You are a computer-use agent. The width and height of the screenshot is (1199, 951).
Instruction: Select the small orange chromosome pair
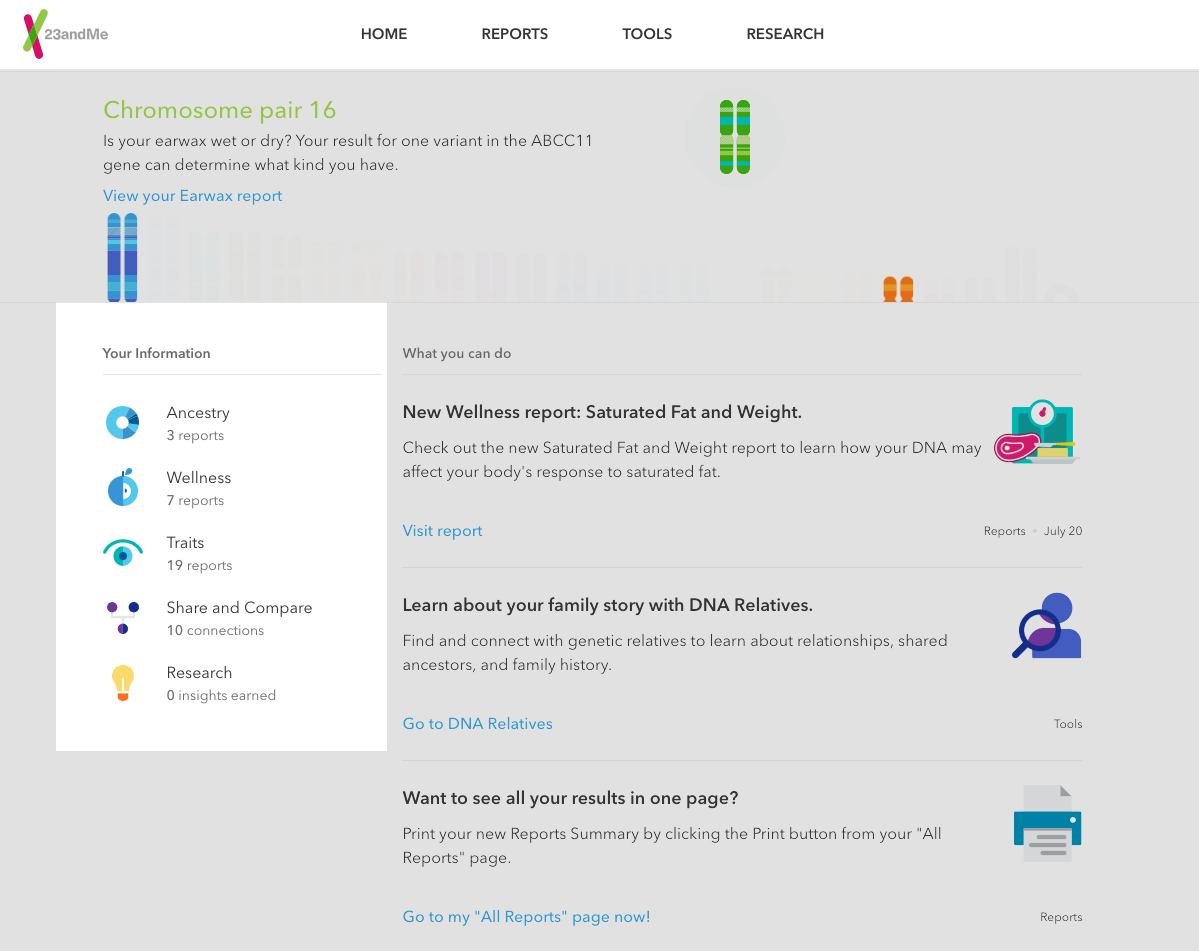click(898, 289)
